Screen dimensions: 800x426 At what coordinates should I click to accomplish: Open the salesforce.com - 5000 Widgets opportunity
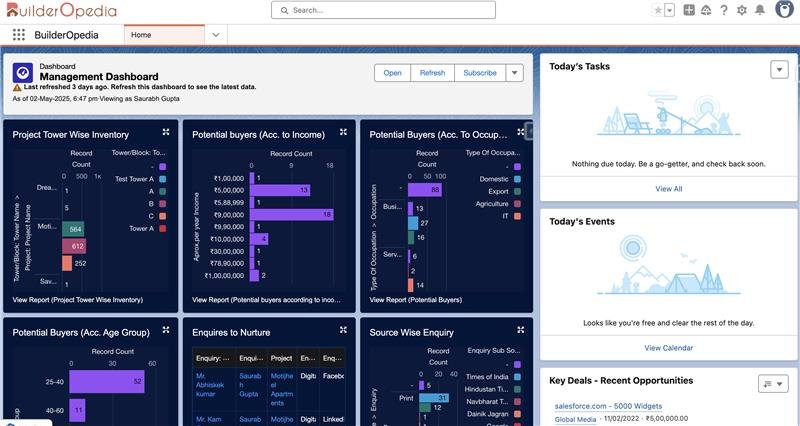point(608,406)
